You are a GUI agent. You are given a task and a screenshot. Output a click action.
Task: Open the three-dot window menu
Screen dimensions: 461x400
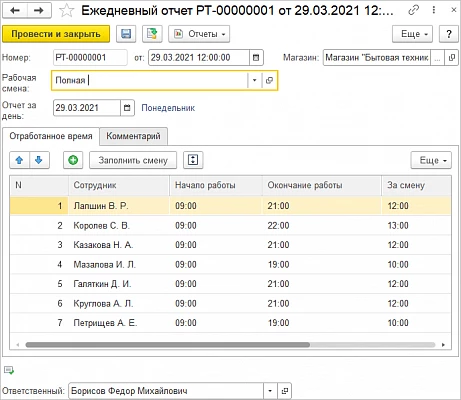click(x=434, y=10)
